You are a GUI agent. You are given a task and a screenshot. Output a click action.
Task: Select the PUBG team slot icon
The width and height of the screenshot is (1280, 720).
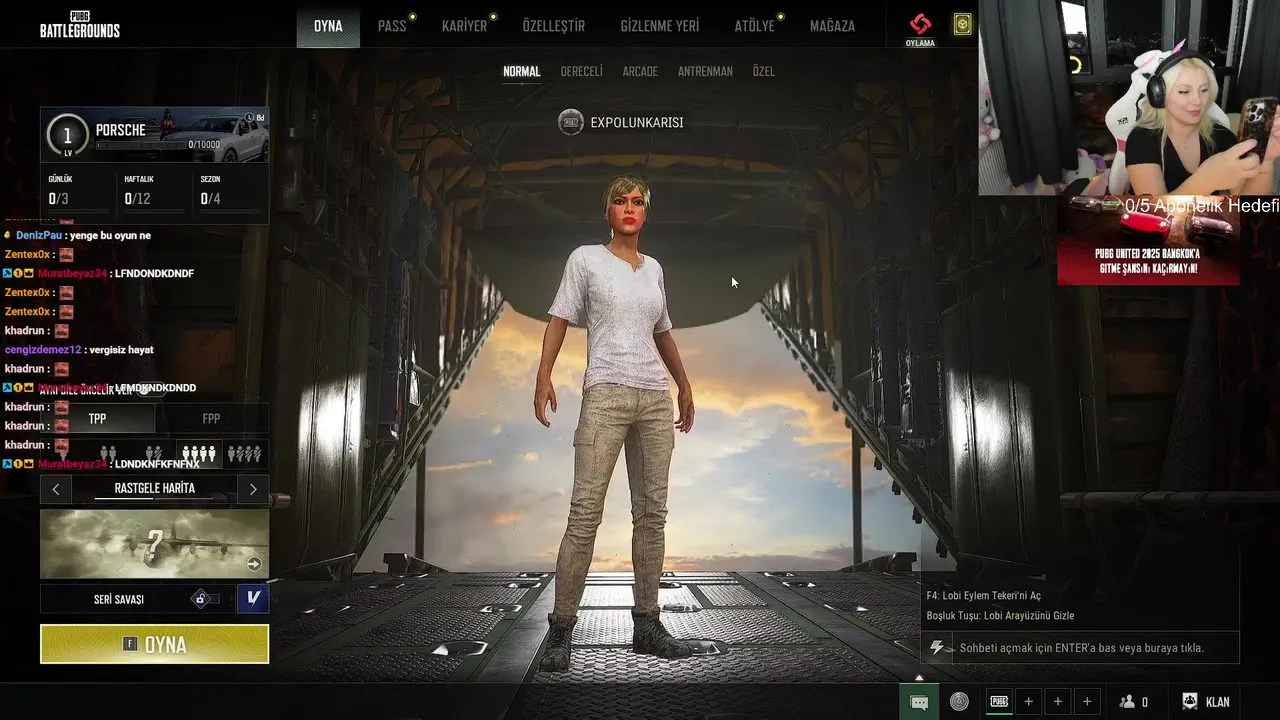coord(999,702)
